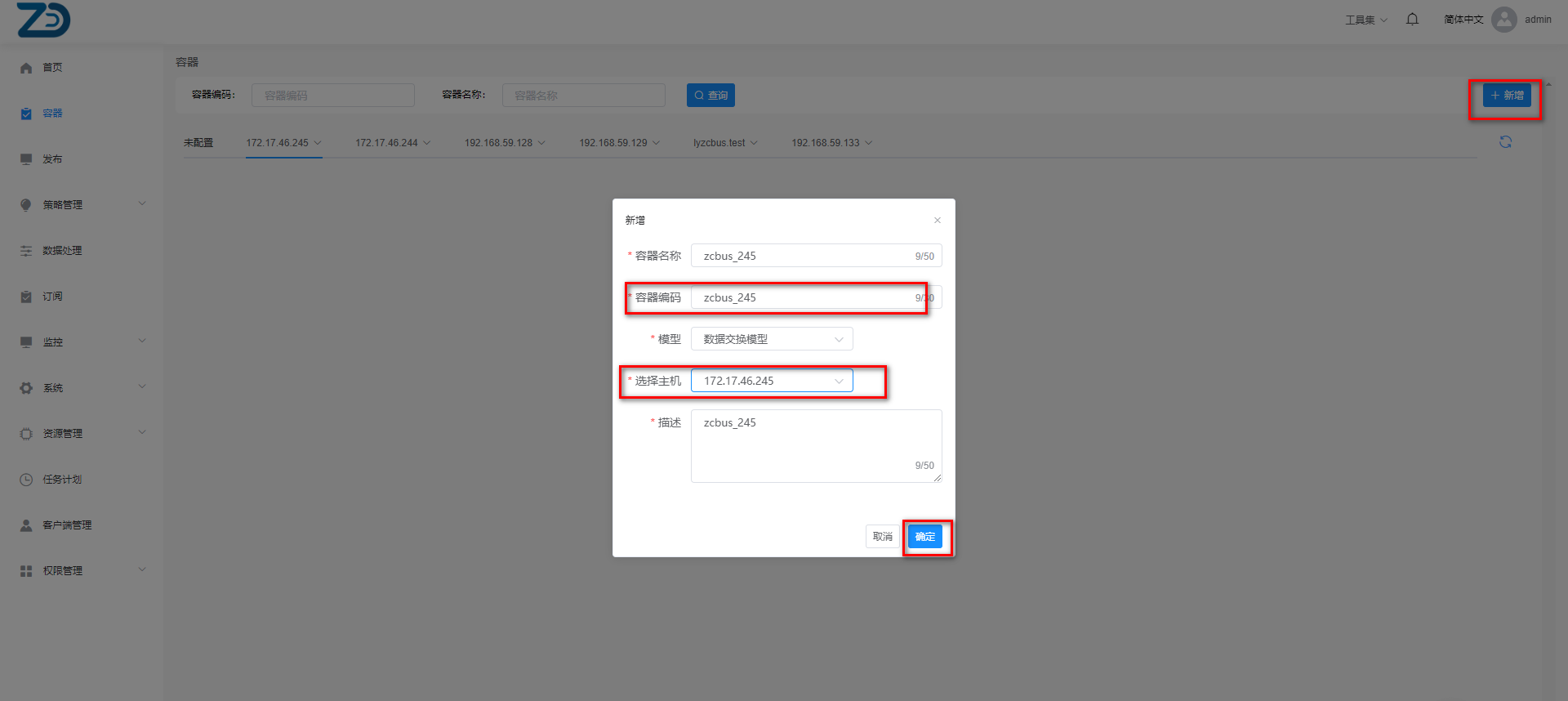
Task: Expand the 工具集 menu
Action: [x=1365, y=20]
